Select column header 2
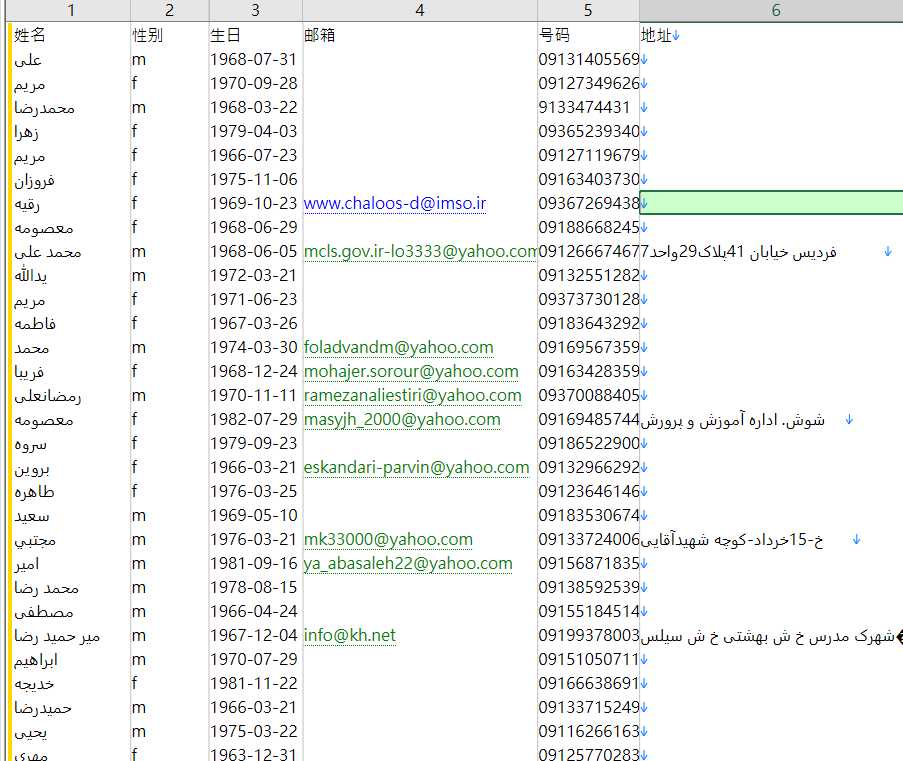Image resolution: width=903 pixels, height=761 pixels. click(x=169, y=10)
